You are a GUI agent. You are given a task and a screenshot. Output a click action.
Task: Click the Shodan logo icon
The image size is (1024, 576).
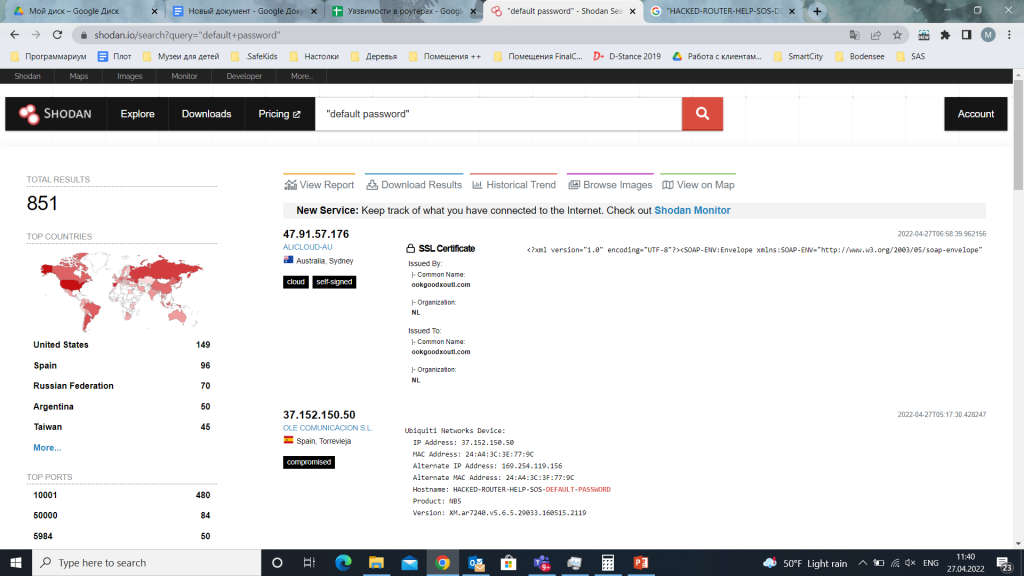tap(26, 113)
